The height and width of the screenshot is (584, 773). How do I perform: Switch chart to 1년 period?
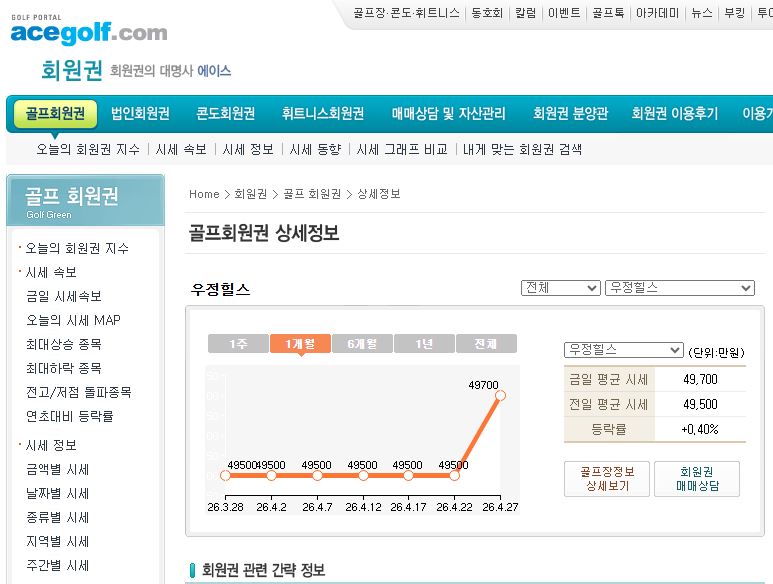pyautogui.click(x=424, y=344)
